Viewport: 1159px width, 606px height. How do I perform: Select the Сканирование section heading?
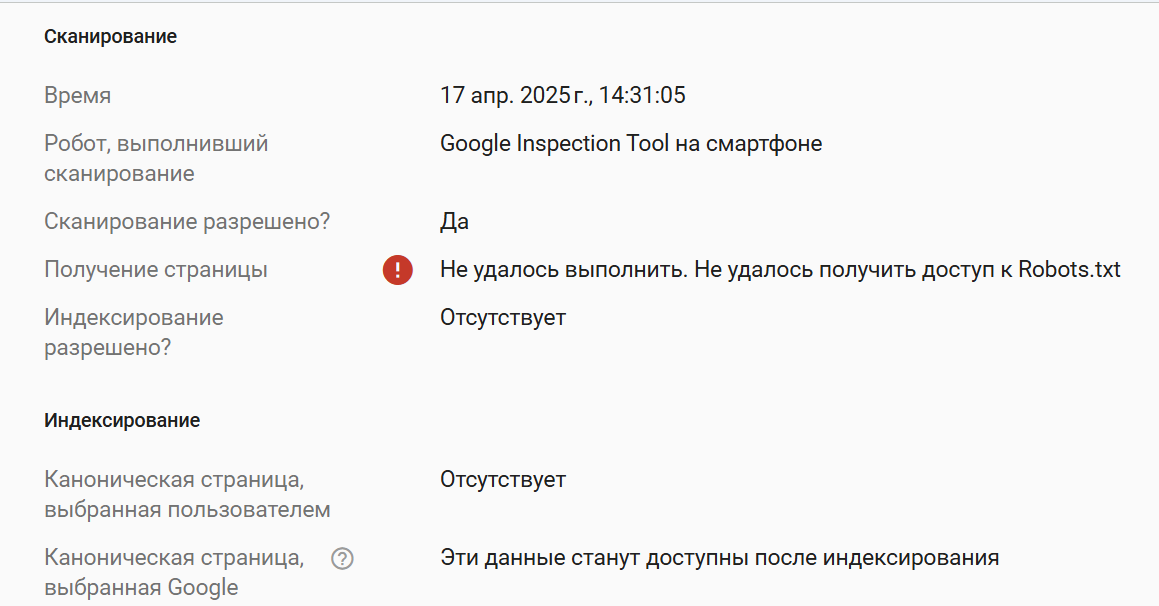tap(110, 36)
